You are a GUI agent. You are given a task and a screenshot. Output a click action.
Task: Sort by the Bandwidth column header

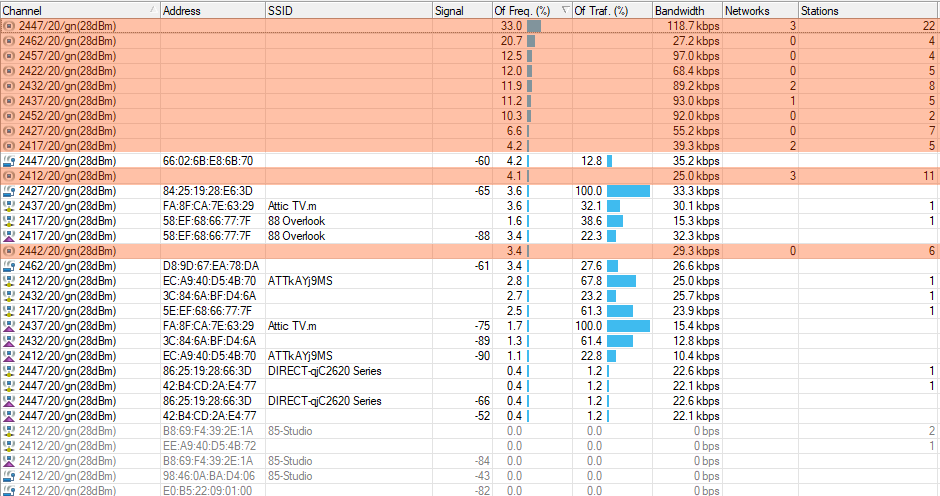(687, 10)
